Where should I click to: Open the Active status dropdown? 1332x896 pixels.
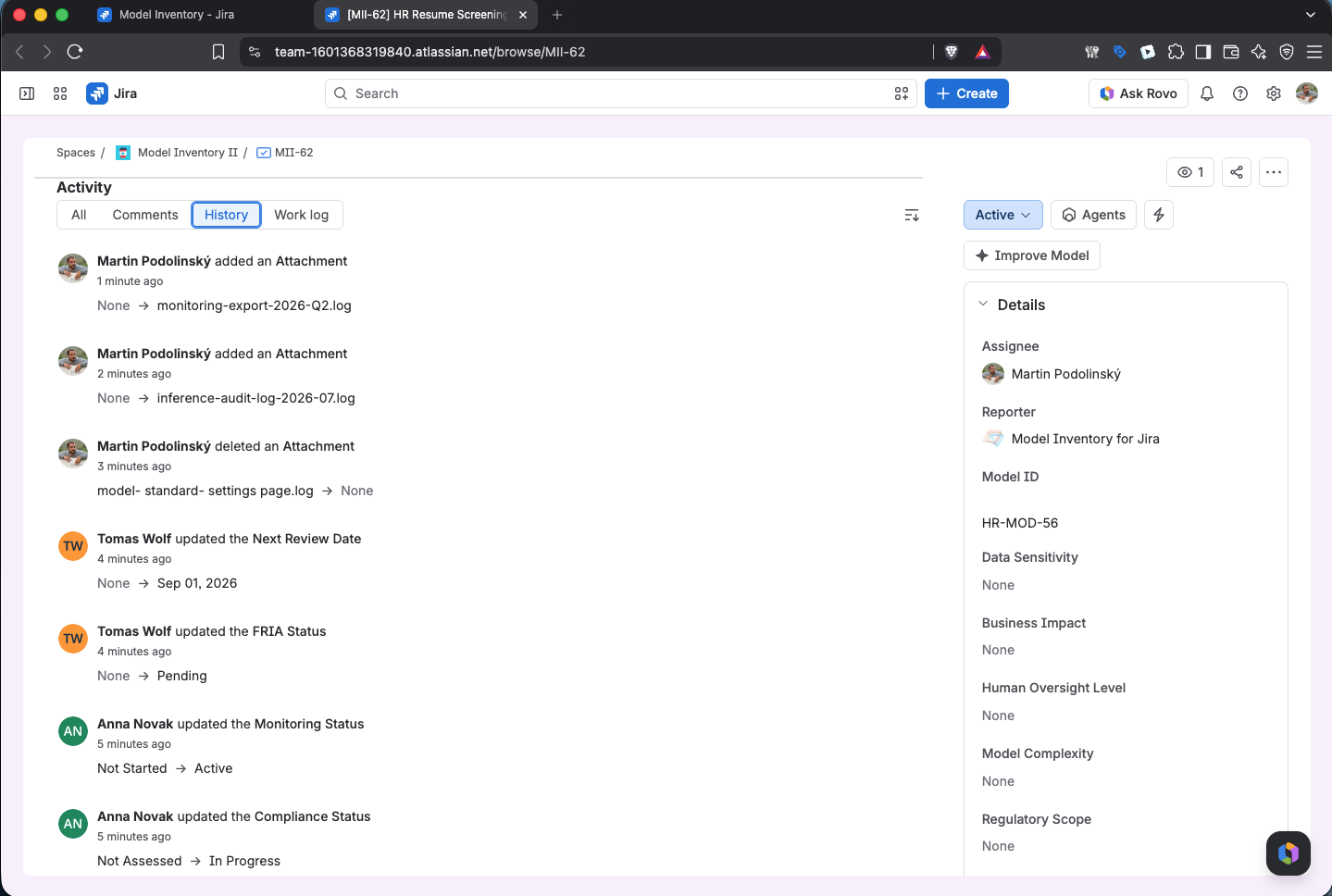pos(1003,215)
